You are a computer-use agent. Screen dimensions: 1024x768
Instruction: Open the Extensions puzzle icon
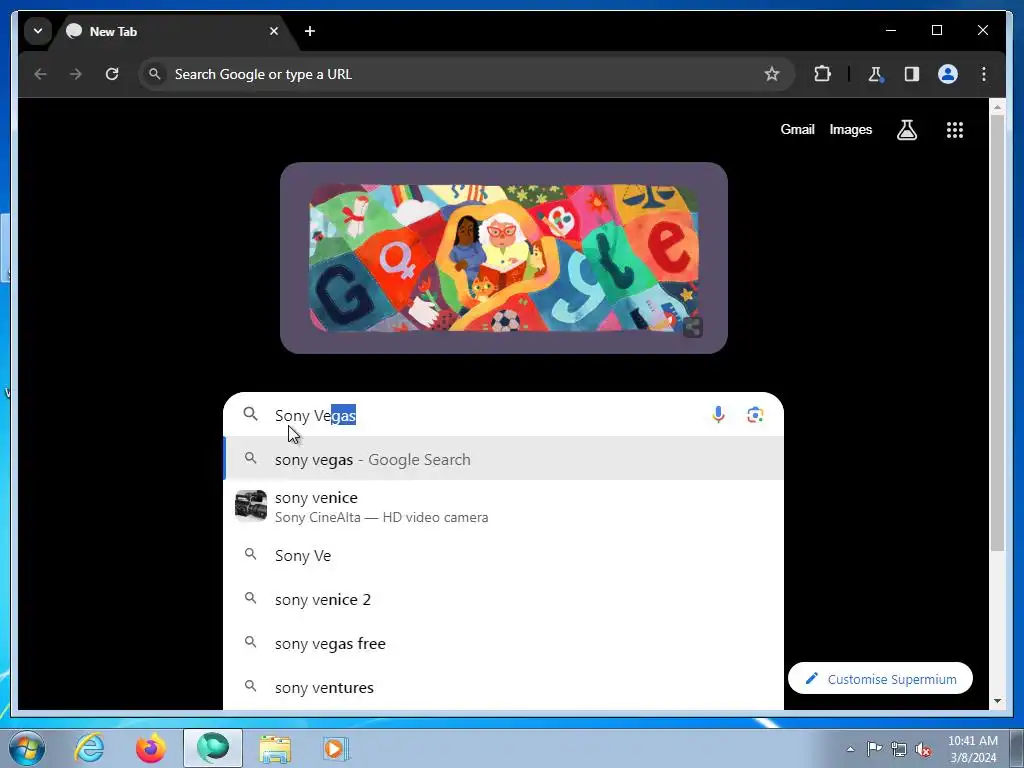(822, 74)
